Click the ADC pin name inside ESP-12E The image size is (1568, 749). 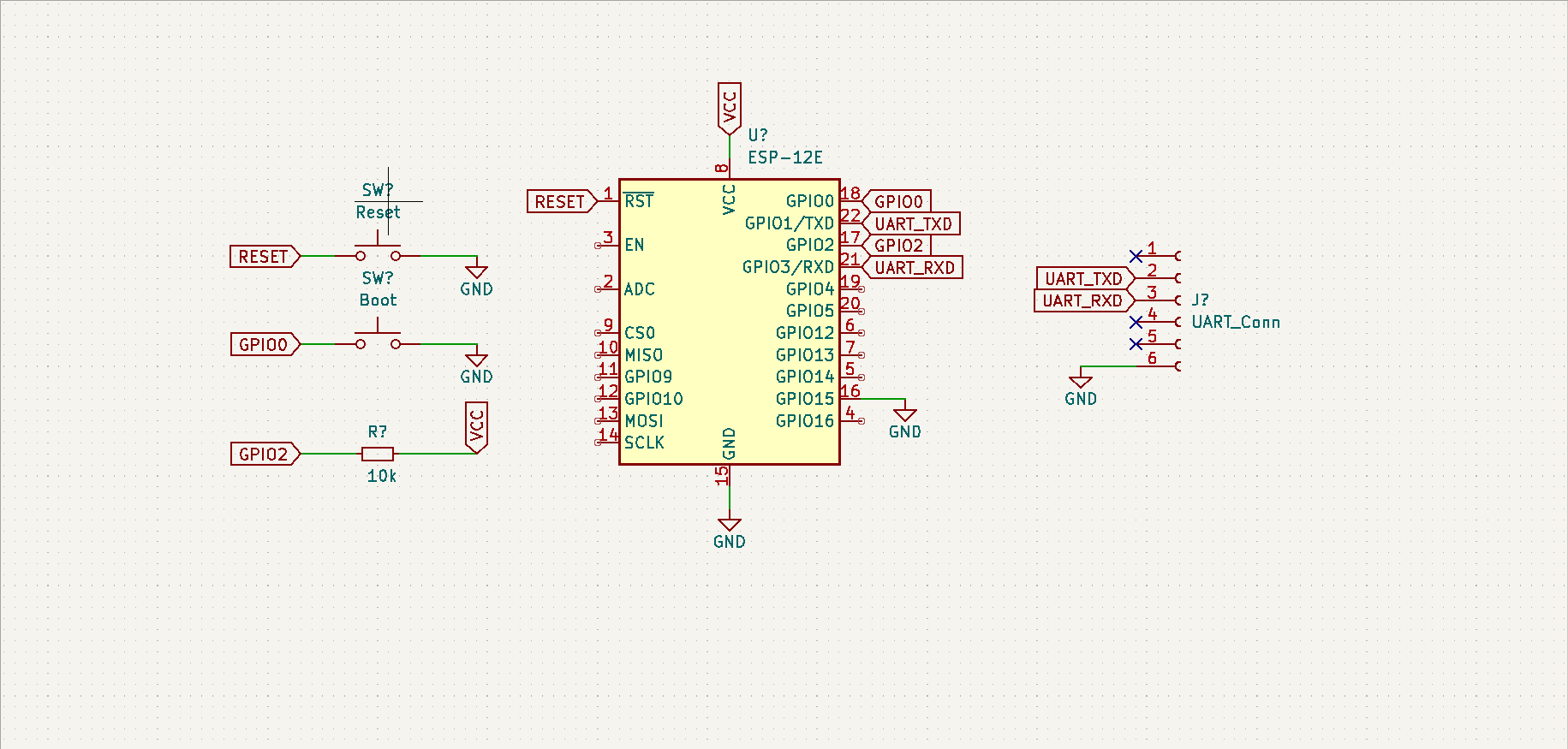(640, 289)
